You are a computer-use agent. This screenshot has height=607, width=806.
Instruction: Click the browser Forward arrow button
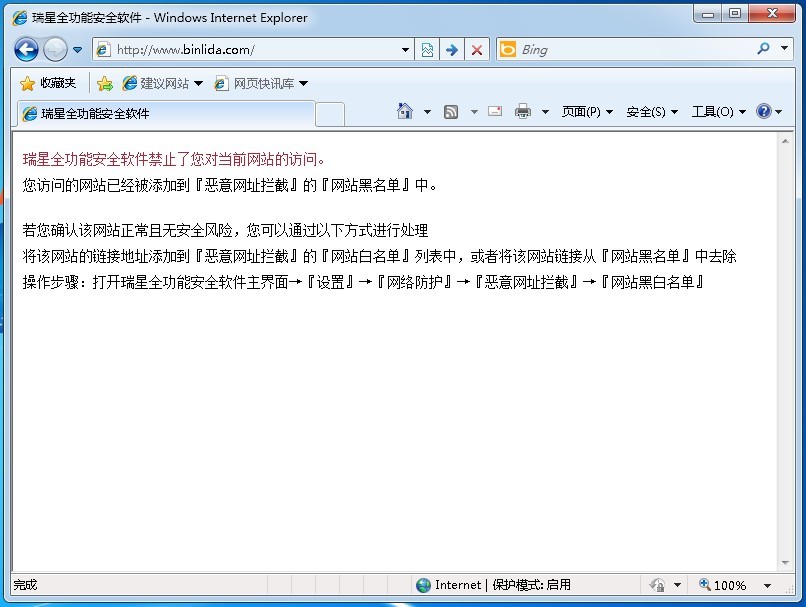tap(55, 50)
